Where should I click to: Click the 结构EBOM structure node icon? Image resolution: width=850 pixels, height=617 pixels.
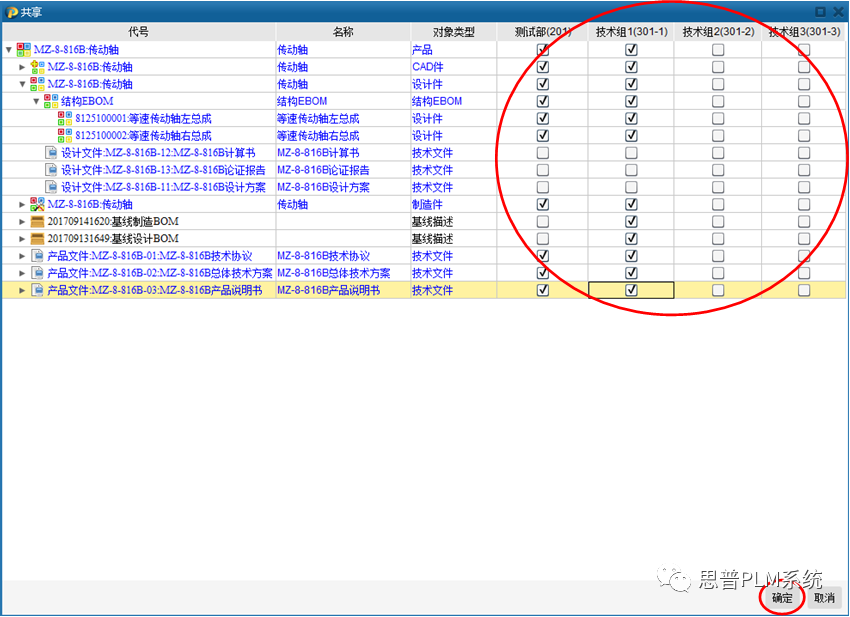click(x=50, y=100)
